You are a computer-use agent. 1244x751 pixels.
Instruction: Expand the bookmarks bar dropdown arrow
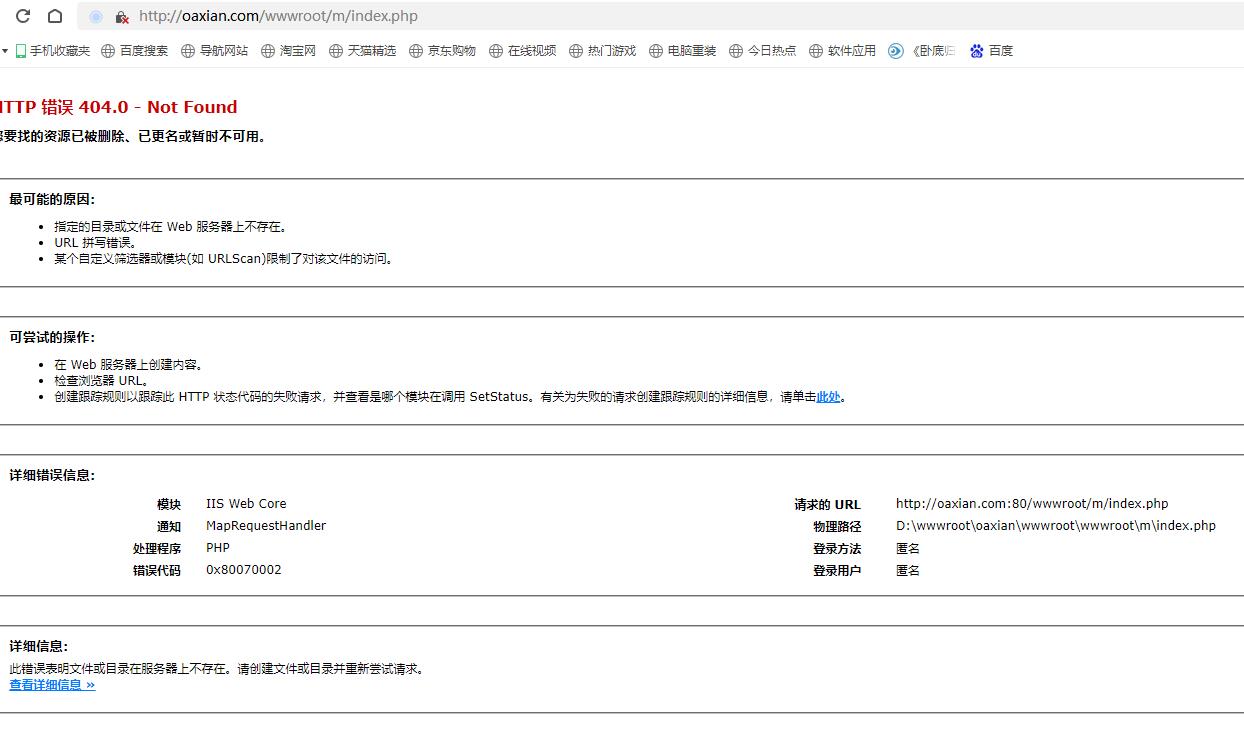point(5,51)
